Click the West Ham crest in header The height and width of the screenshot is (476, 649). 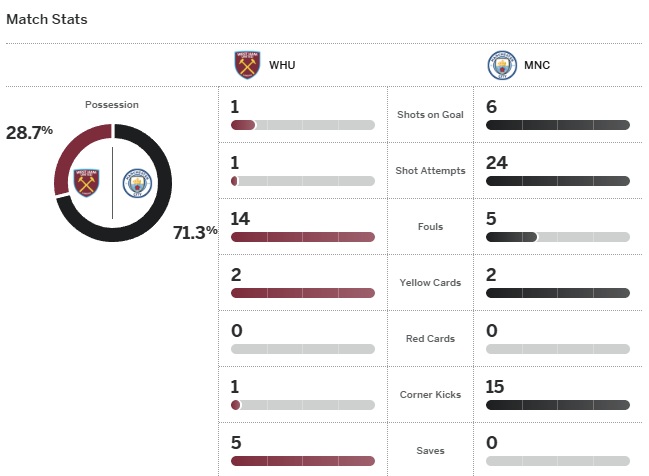point(246,66)
